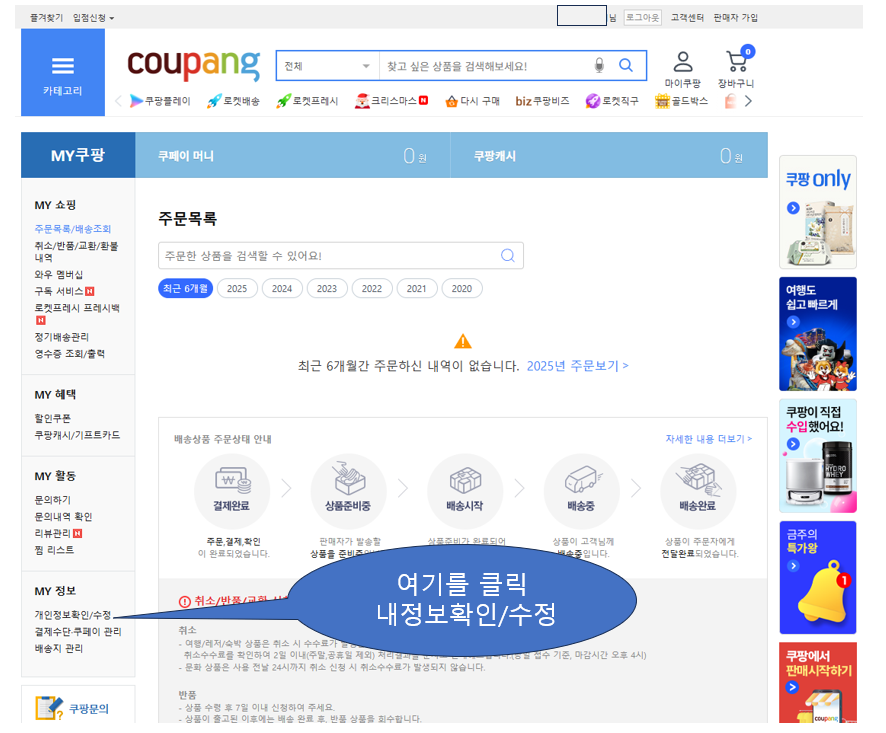Open 판매자 가입 link
This screenshot has height=733, width=886.
[736, 18]
